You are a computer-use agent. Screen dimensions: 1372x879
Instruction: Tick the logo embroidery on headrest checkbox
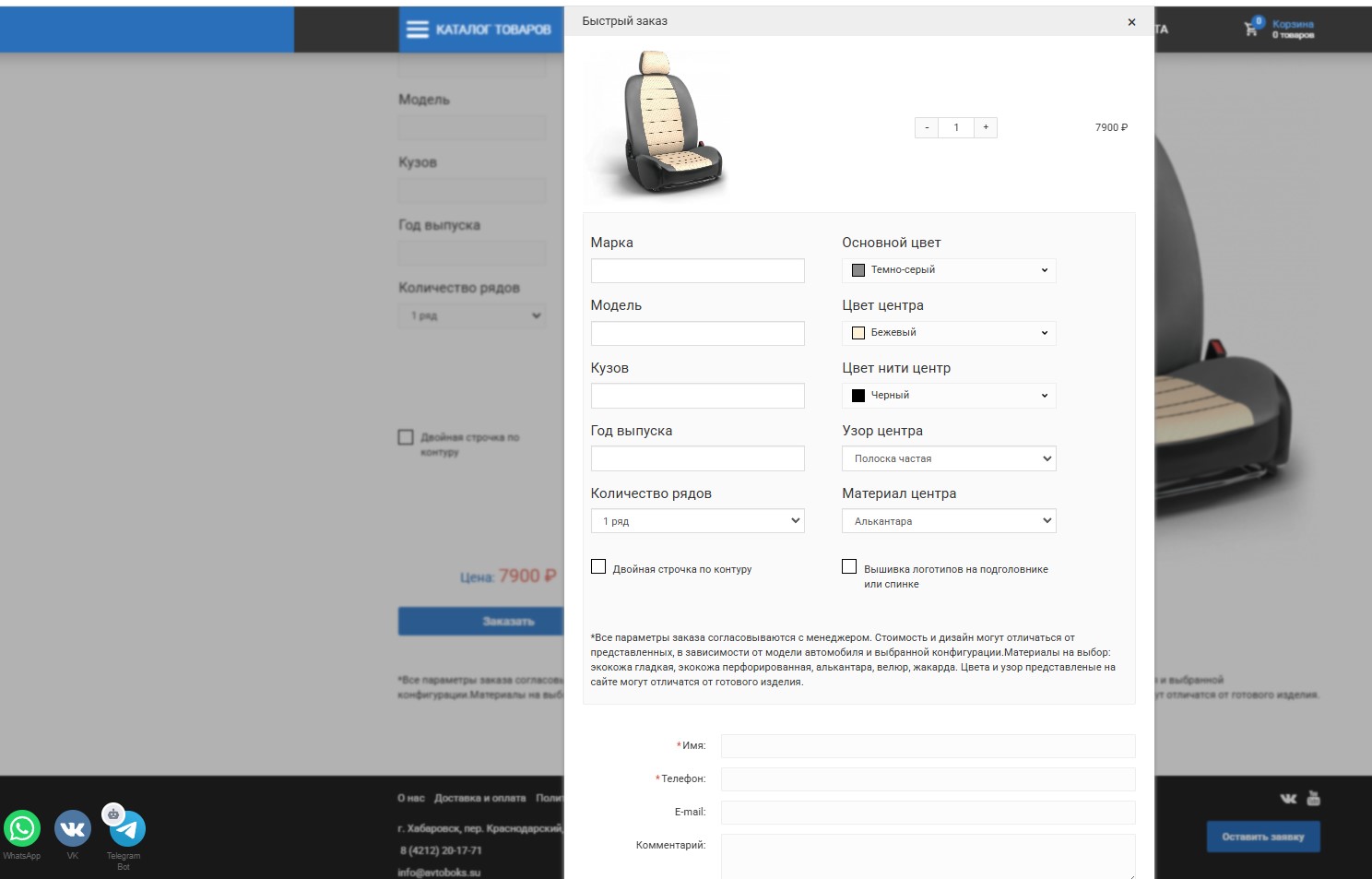(849, 566)
